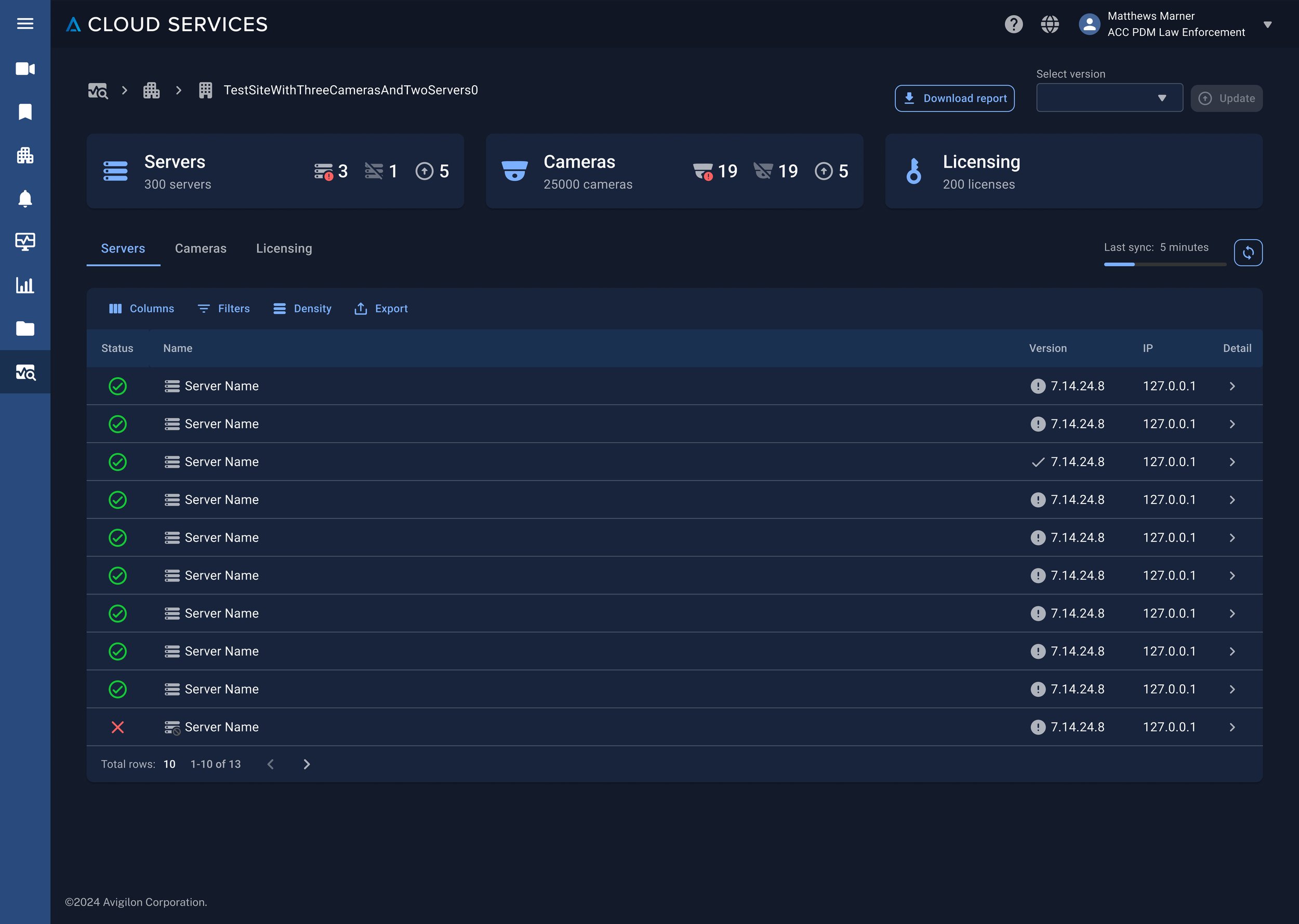The image size is (1299, 924).
Task: Click the help question mark icon
Action: click(1014, 24)
